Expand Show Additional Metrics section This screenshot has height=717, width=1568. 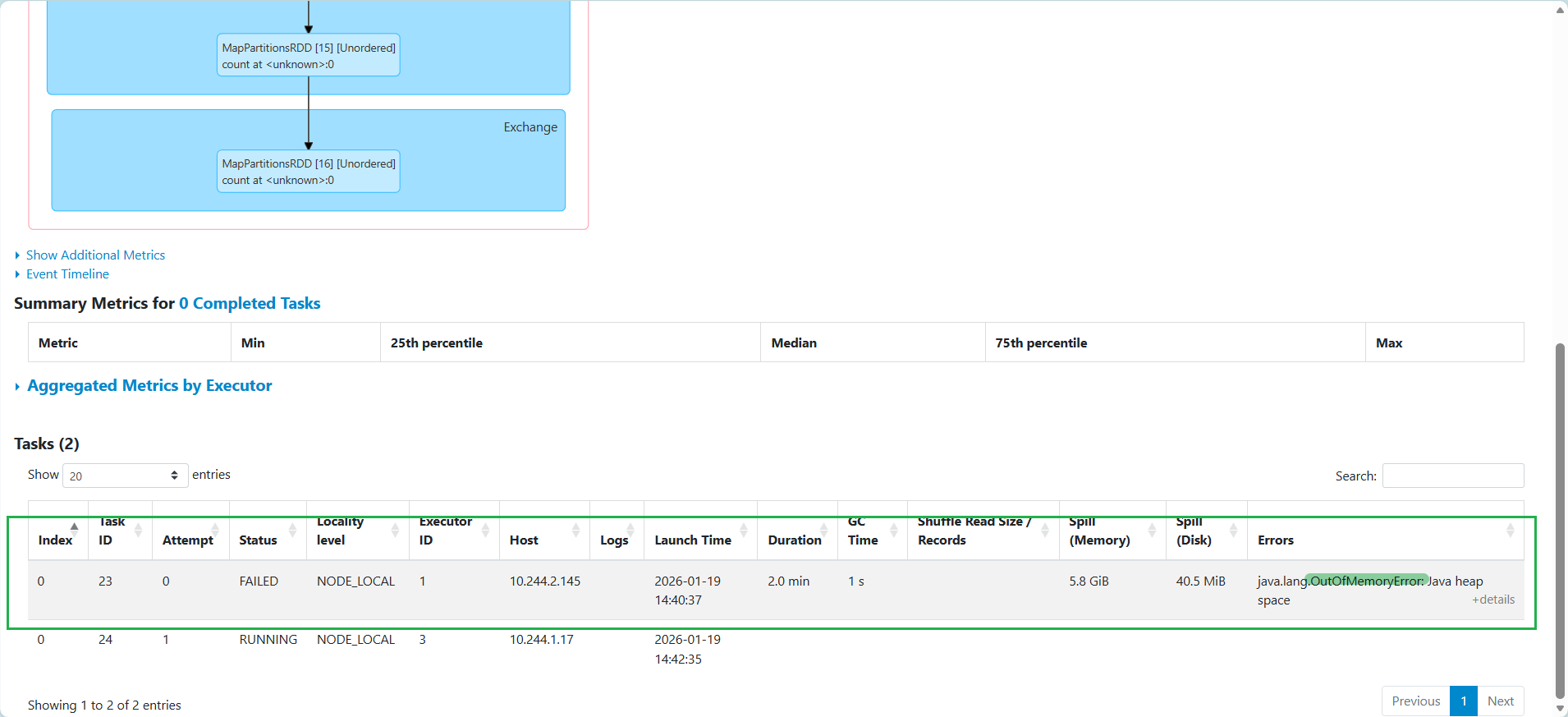(95, 255)
